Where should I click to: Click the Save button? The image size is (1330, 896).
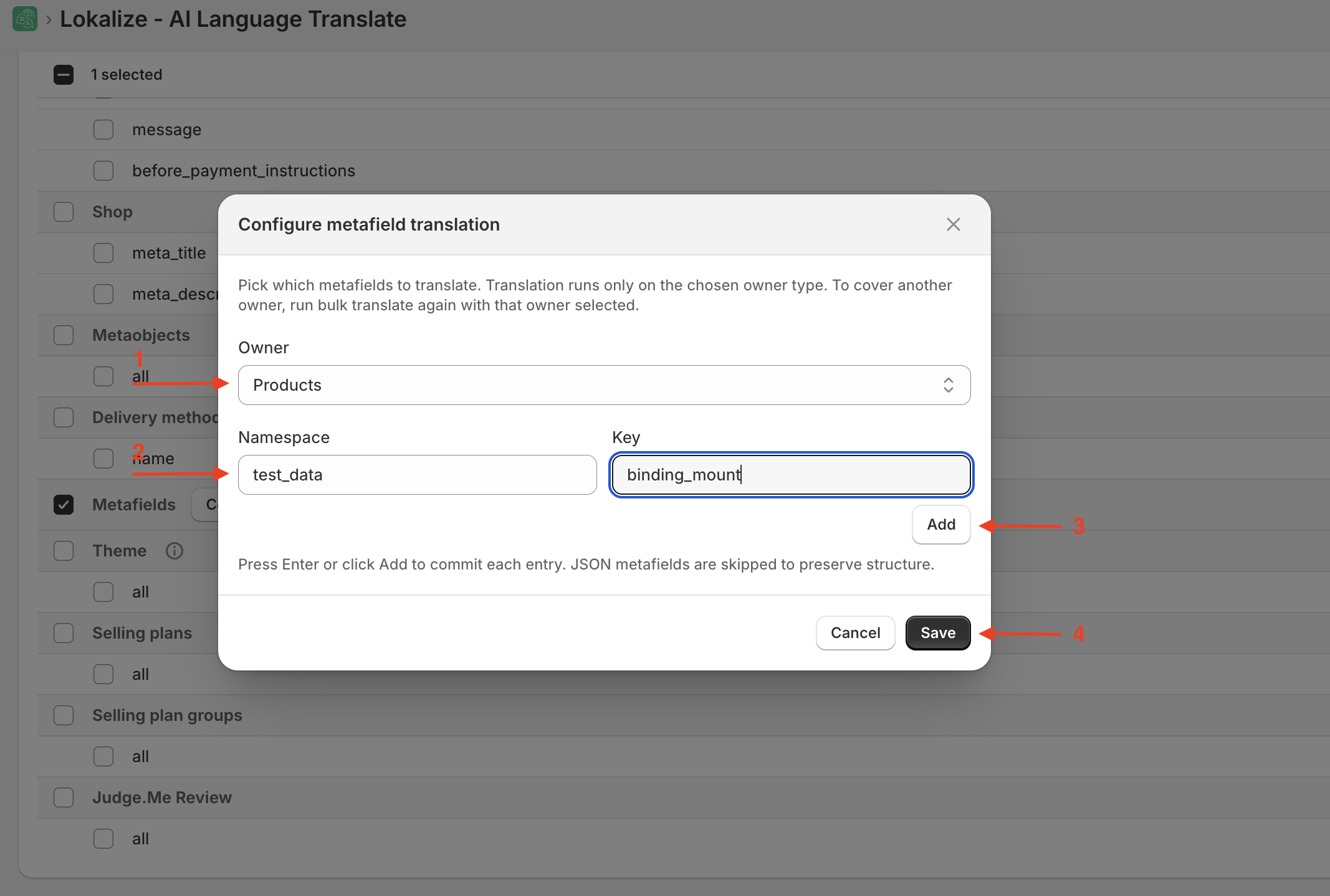(937, 633)
